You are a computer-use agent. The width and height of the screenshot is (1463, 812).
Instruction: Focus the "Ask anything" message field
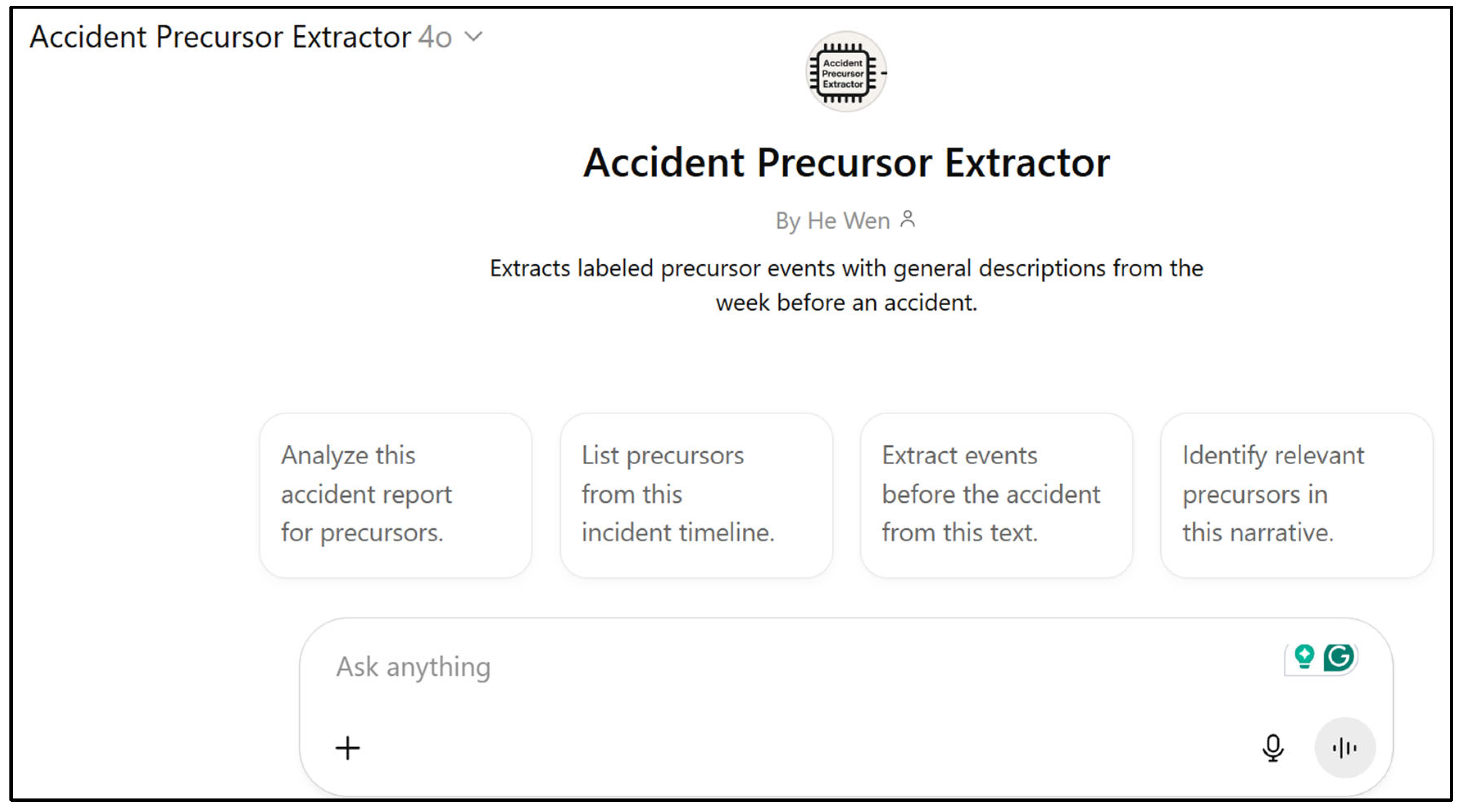(738, 667)
